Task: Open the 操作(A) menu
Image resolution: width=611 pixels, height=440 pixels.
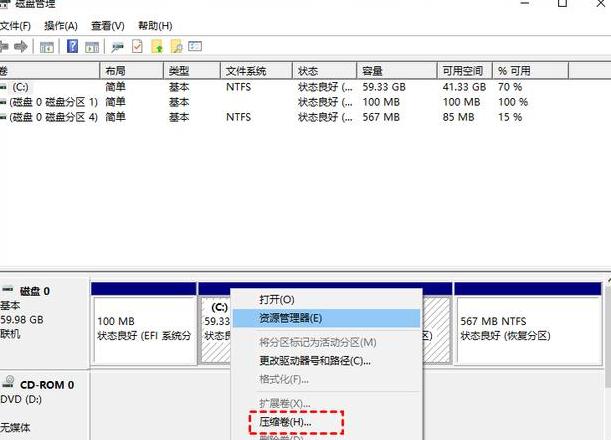Action: tap(61, 26)
